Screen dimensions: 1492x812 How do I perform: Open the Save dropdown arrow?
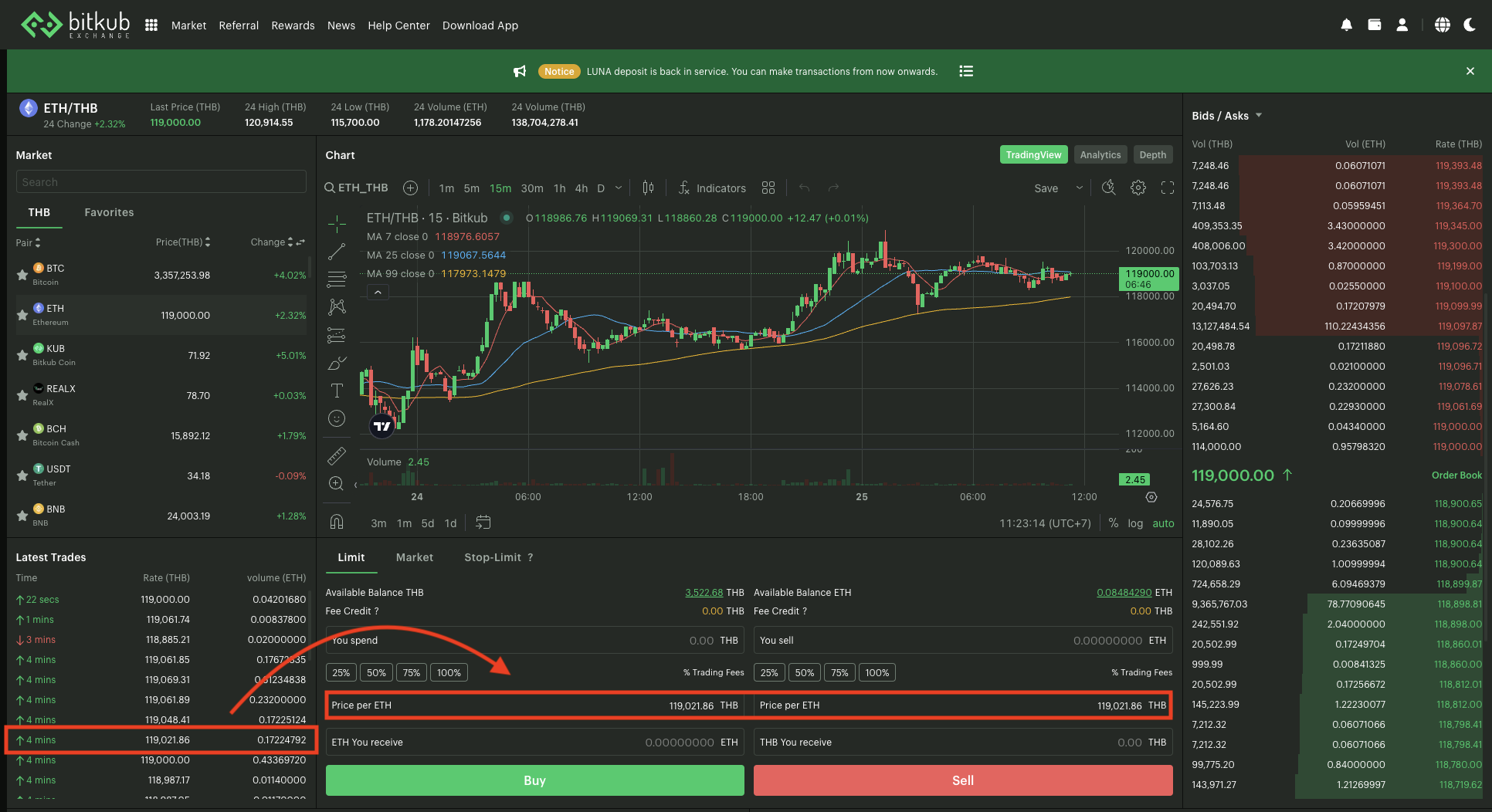pos(1079,188)
